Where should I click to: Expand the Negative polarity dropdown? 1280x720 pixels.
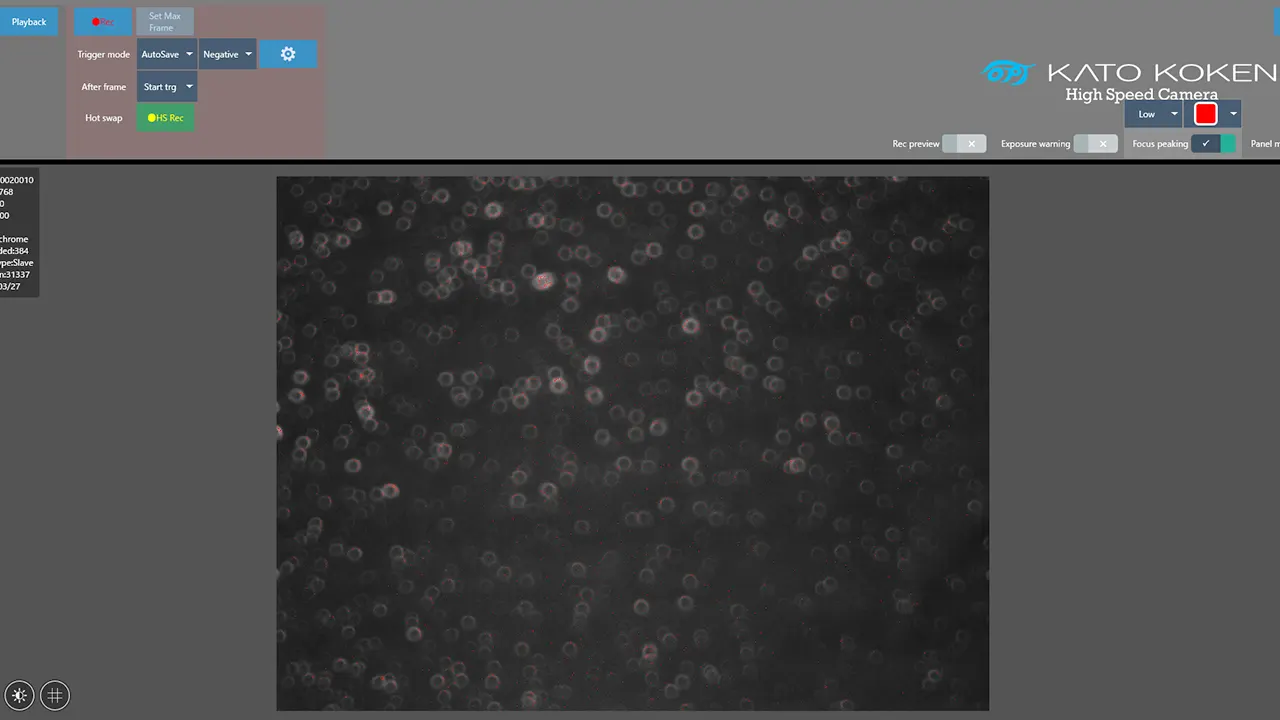point(228,54)
